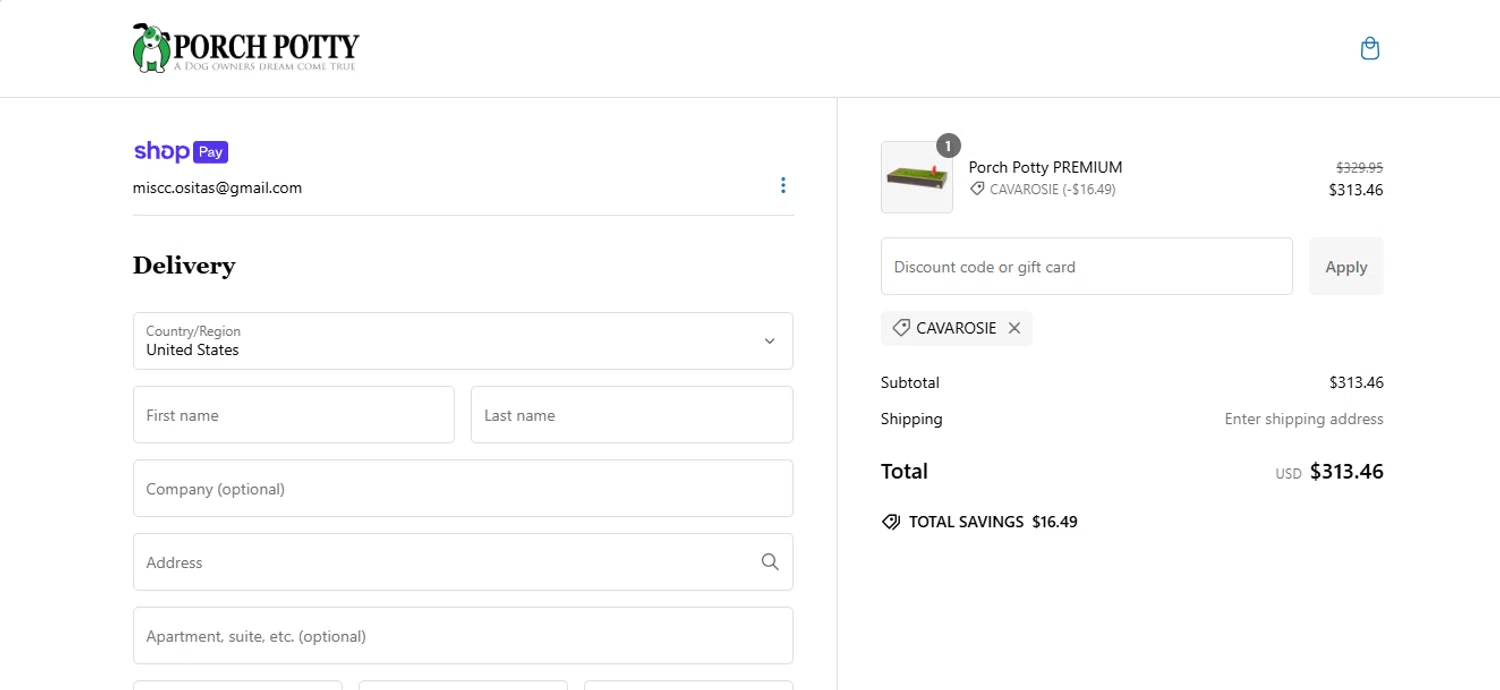Click the Discount code or gift card field

pyautogui.click(x=1087, y=266)
